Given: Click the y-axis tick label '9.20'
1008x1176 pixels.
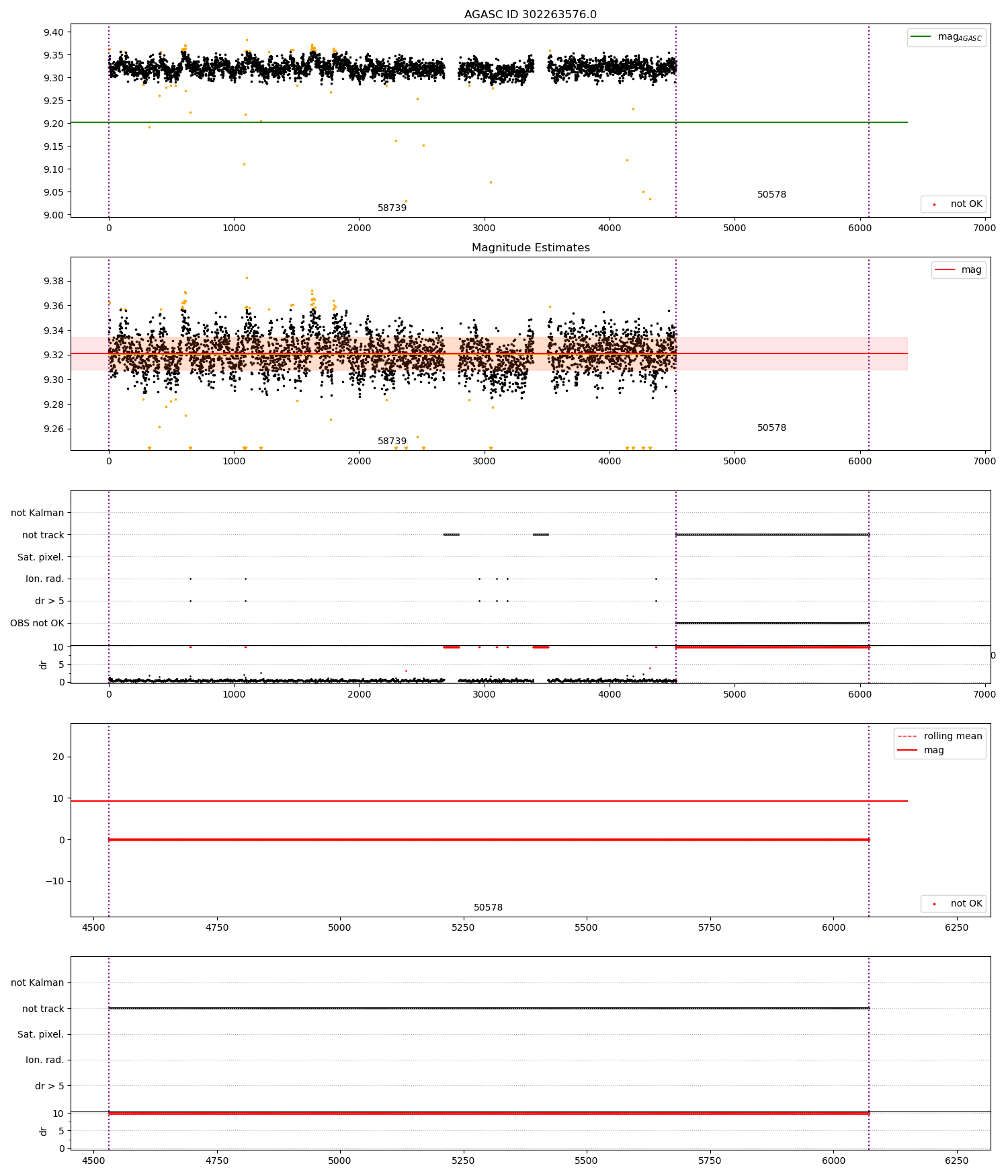Looking at the screenshot, I should coord(54,124).
